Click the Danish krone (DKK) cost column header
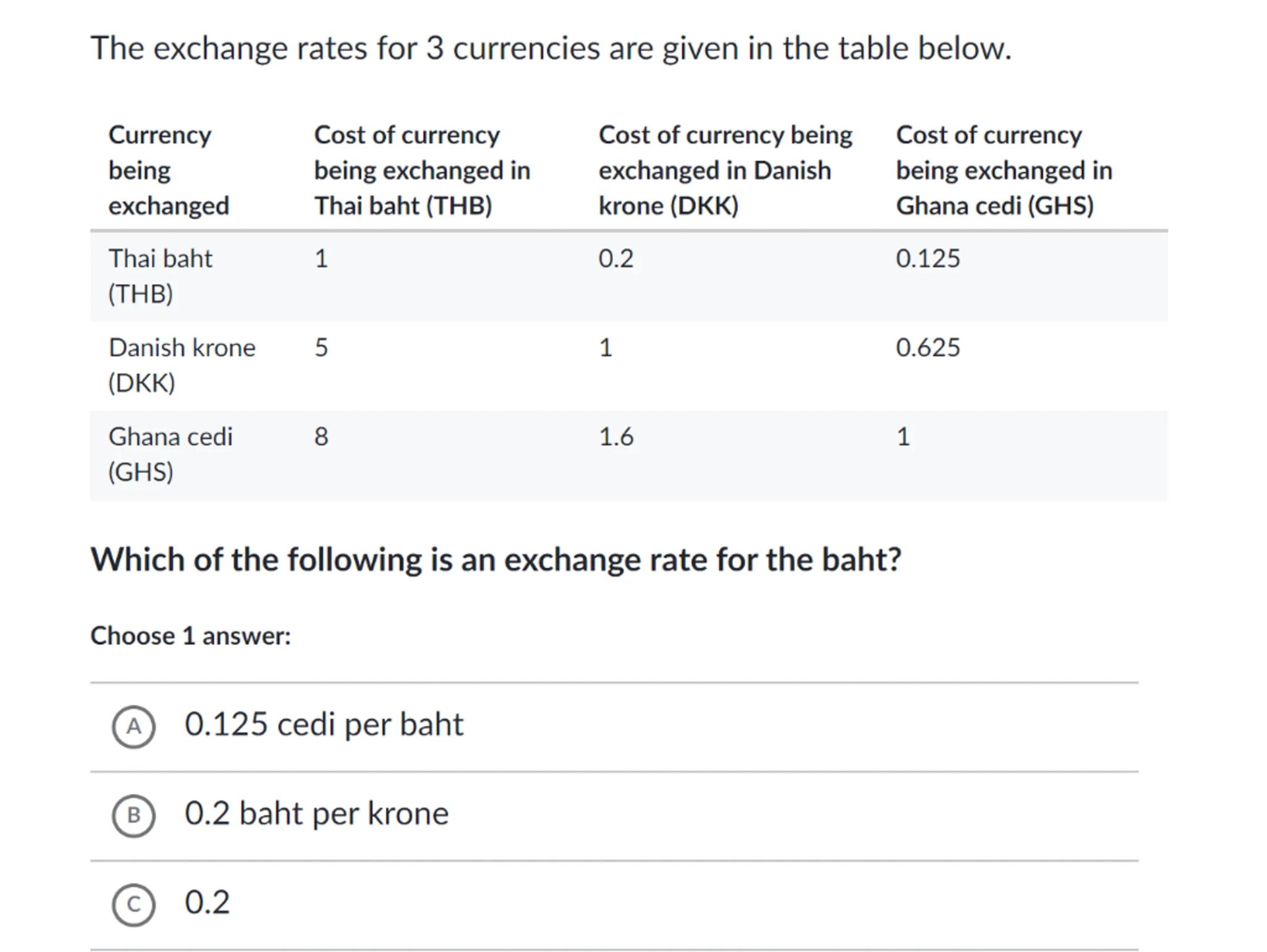The height and width of the screenshot is (952, 1267). [725, 170]
